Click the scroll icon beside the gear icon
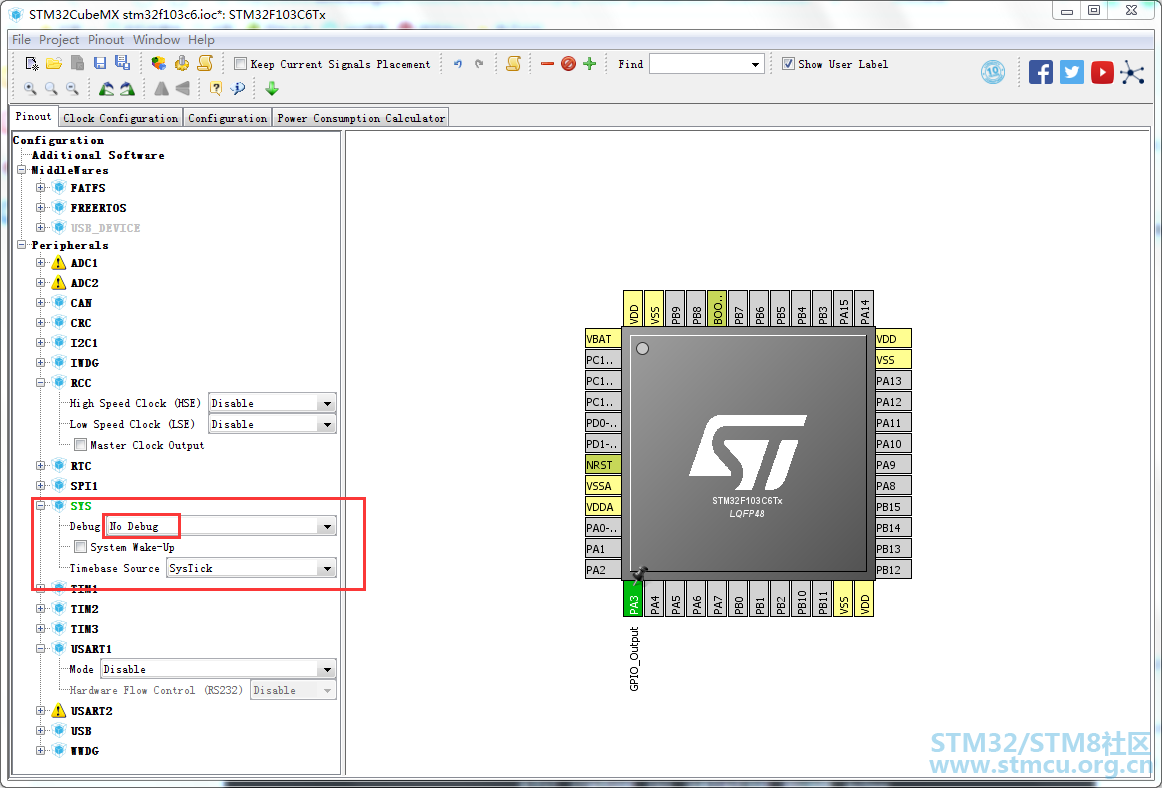Viewport: 1162px width, 788px height. coord(205,64)
